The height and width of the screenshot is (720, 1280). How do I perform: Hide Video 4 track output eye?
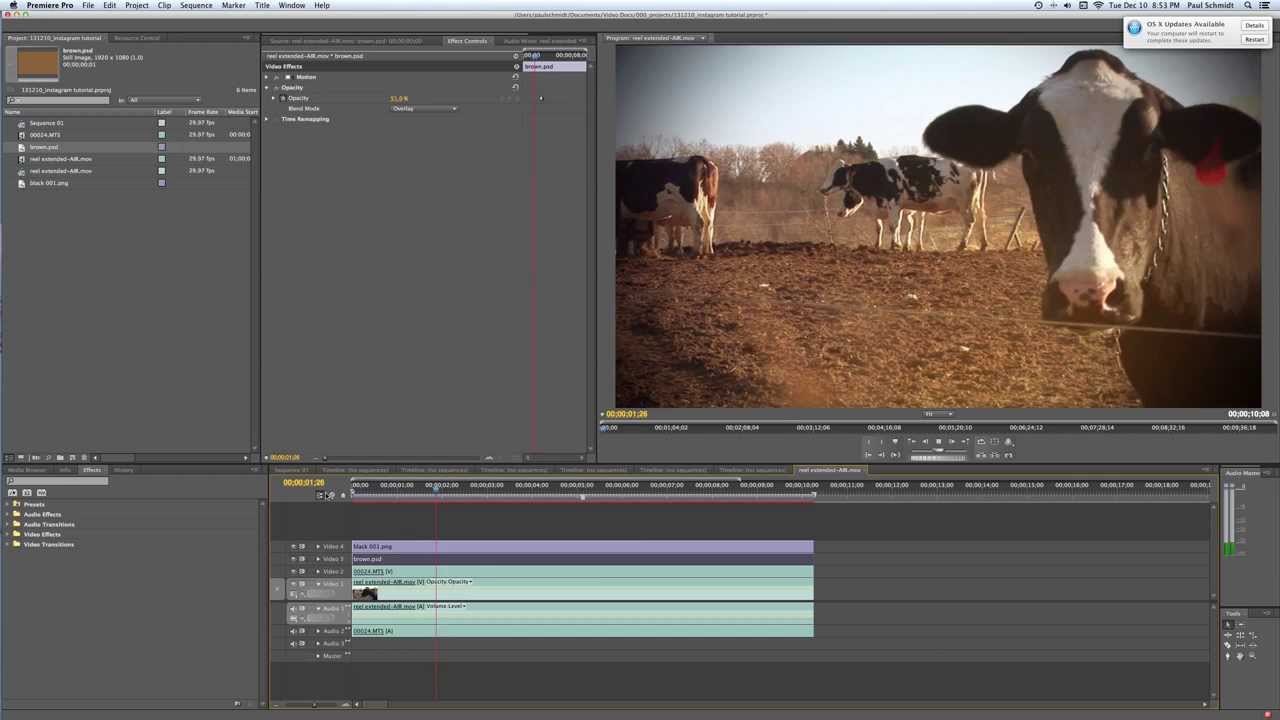coord(293,546)
